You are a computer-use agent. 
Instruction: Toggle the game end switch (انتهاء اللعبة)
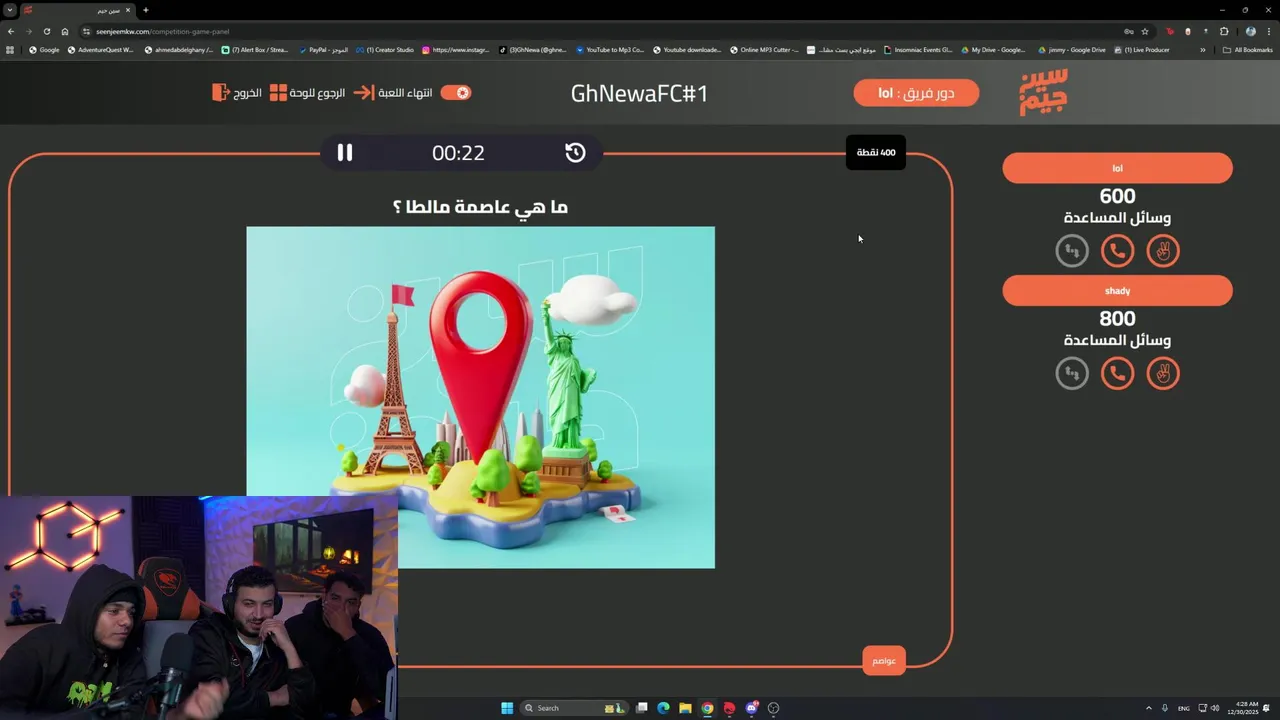456,92
